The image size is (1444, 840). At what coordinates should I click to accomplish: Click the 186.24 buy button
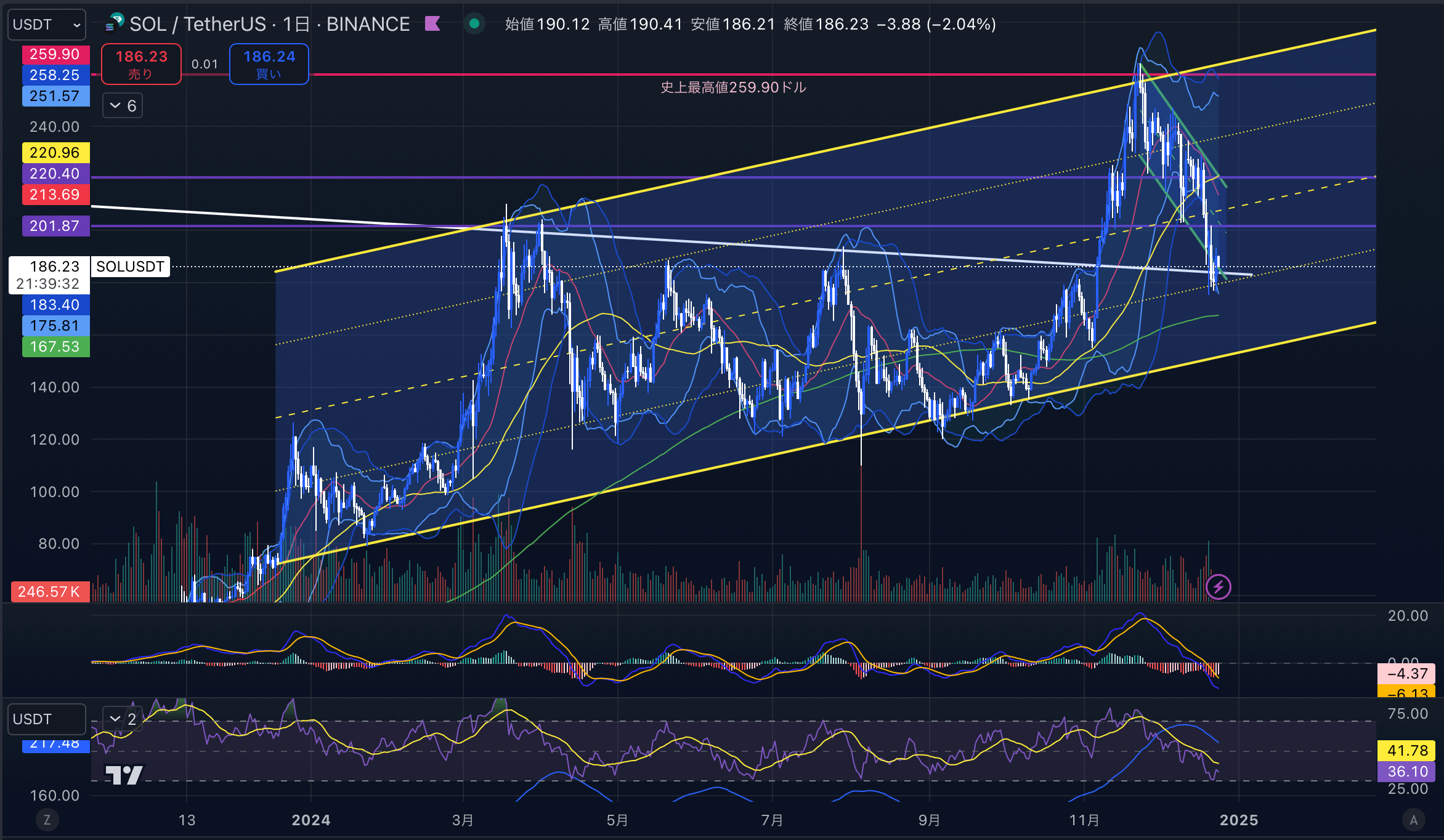pos(269,64)
